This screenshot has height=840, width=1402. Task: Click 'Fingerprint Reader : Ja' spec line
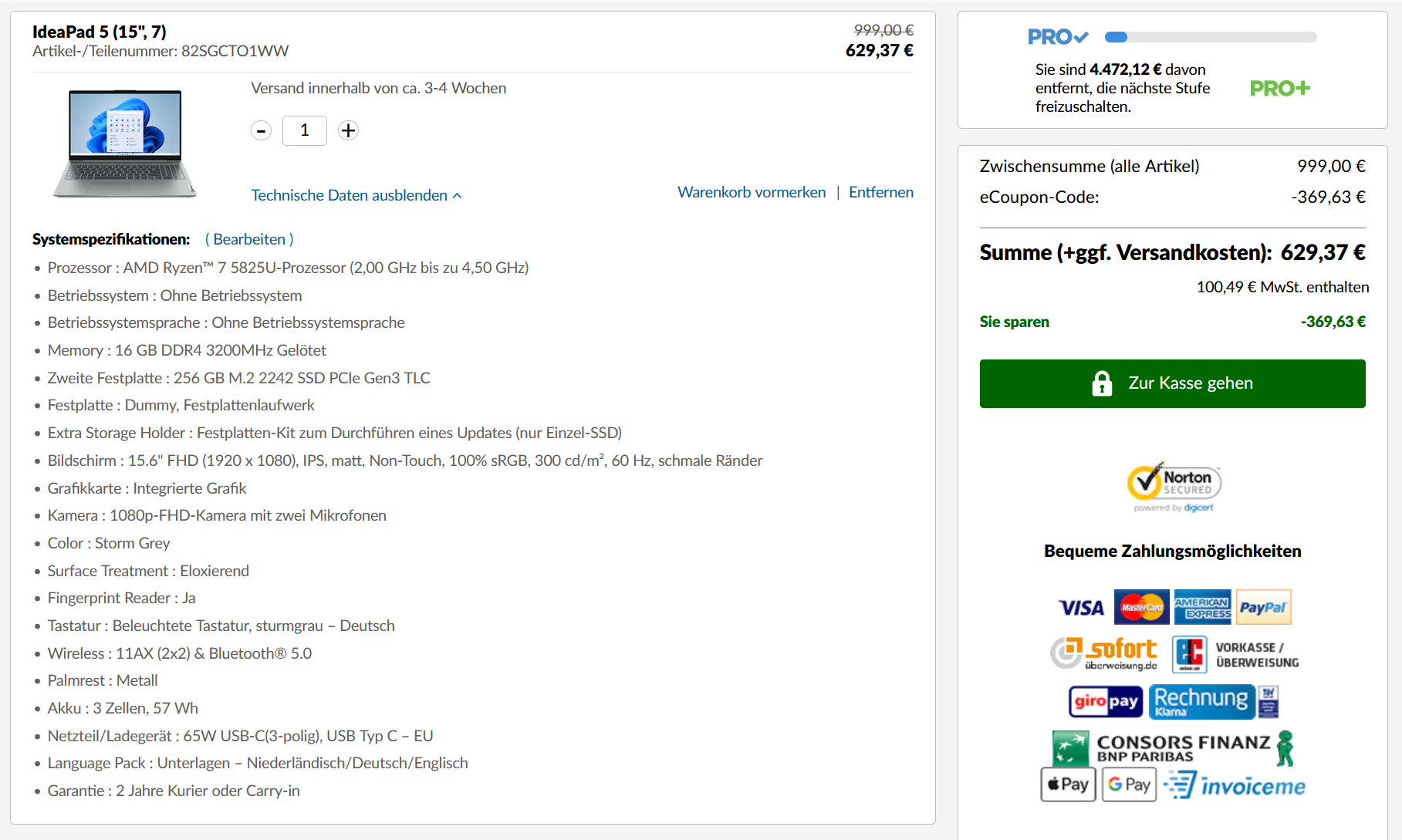coord(121,598)
